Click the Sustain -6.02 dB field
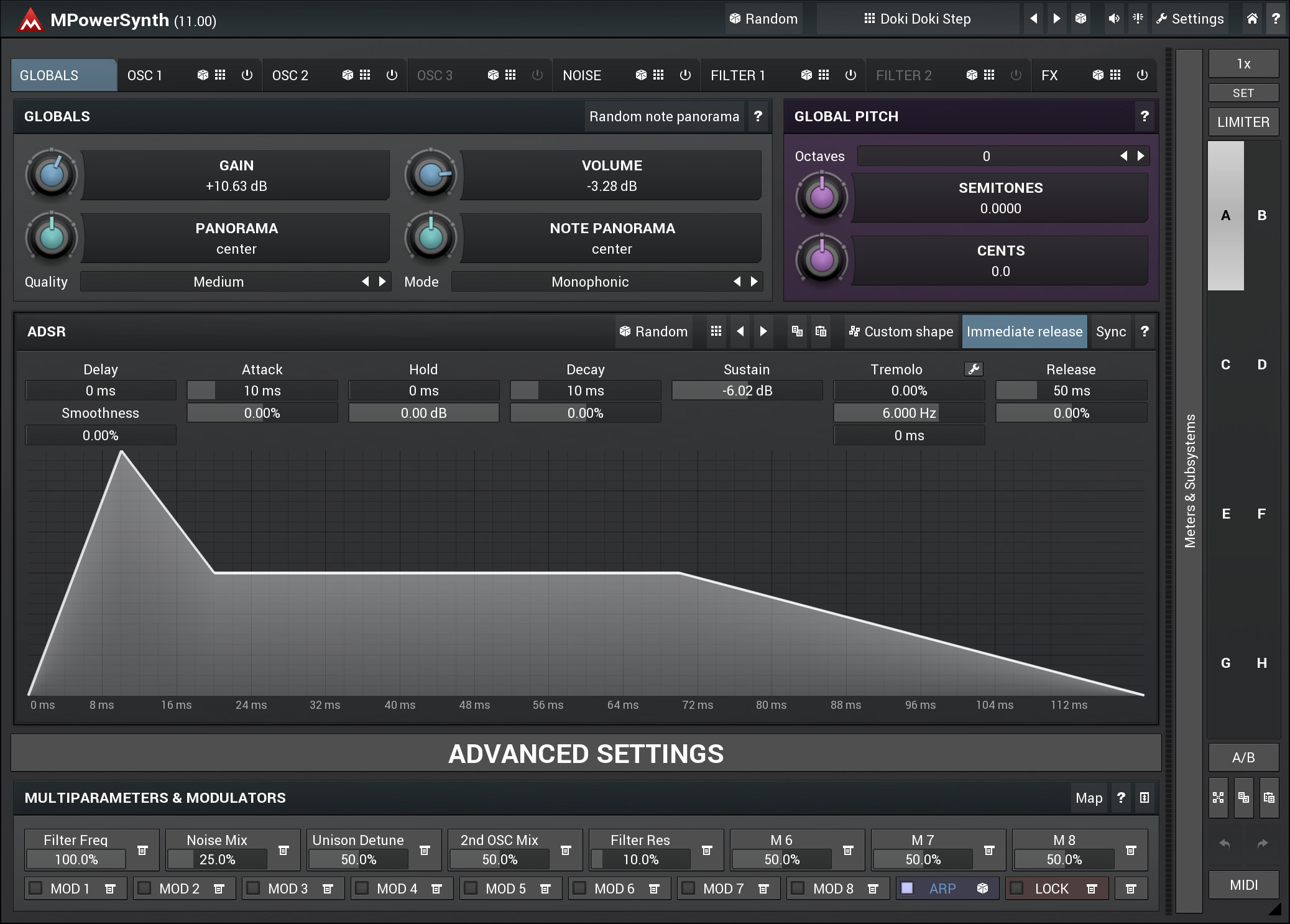1290x924 pixels. [747, 390]
